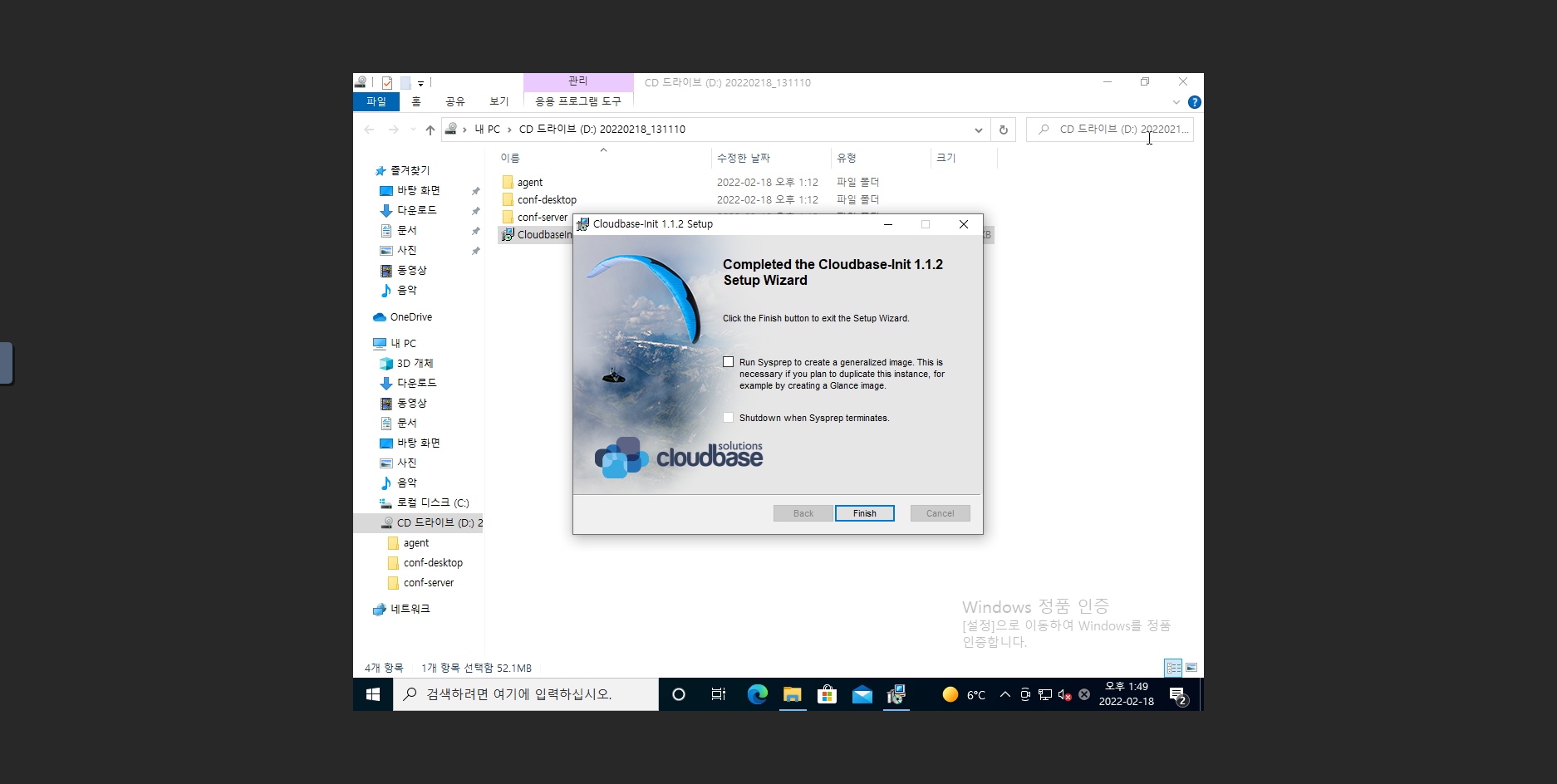The width and height of the screenshot is (1557, 784).
Task: Select 내 PC in the navigation pane
Action: point(404,343)
